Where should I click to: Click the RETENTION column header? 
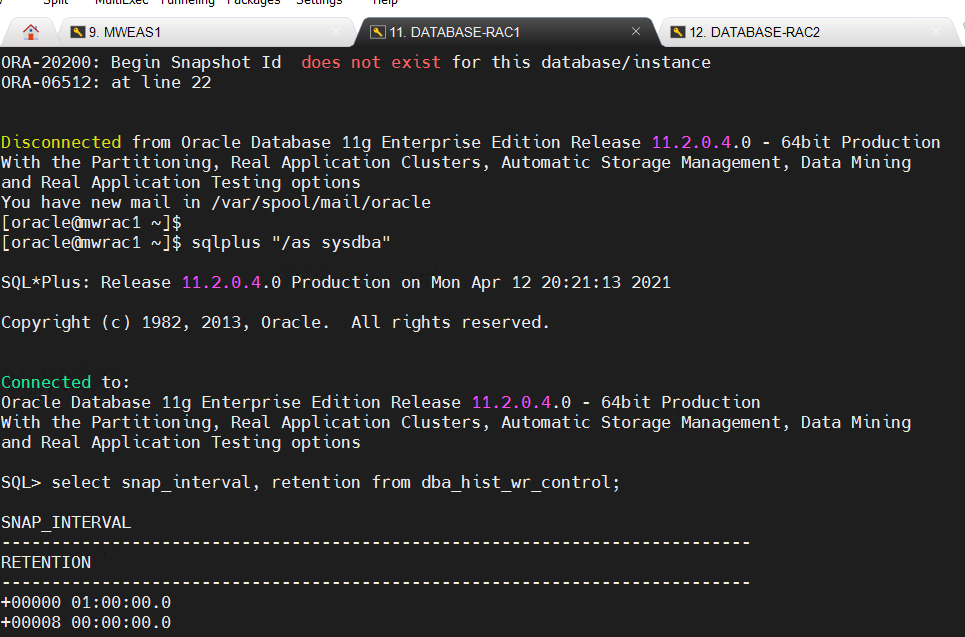(x=46, y=563)
